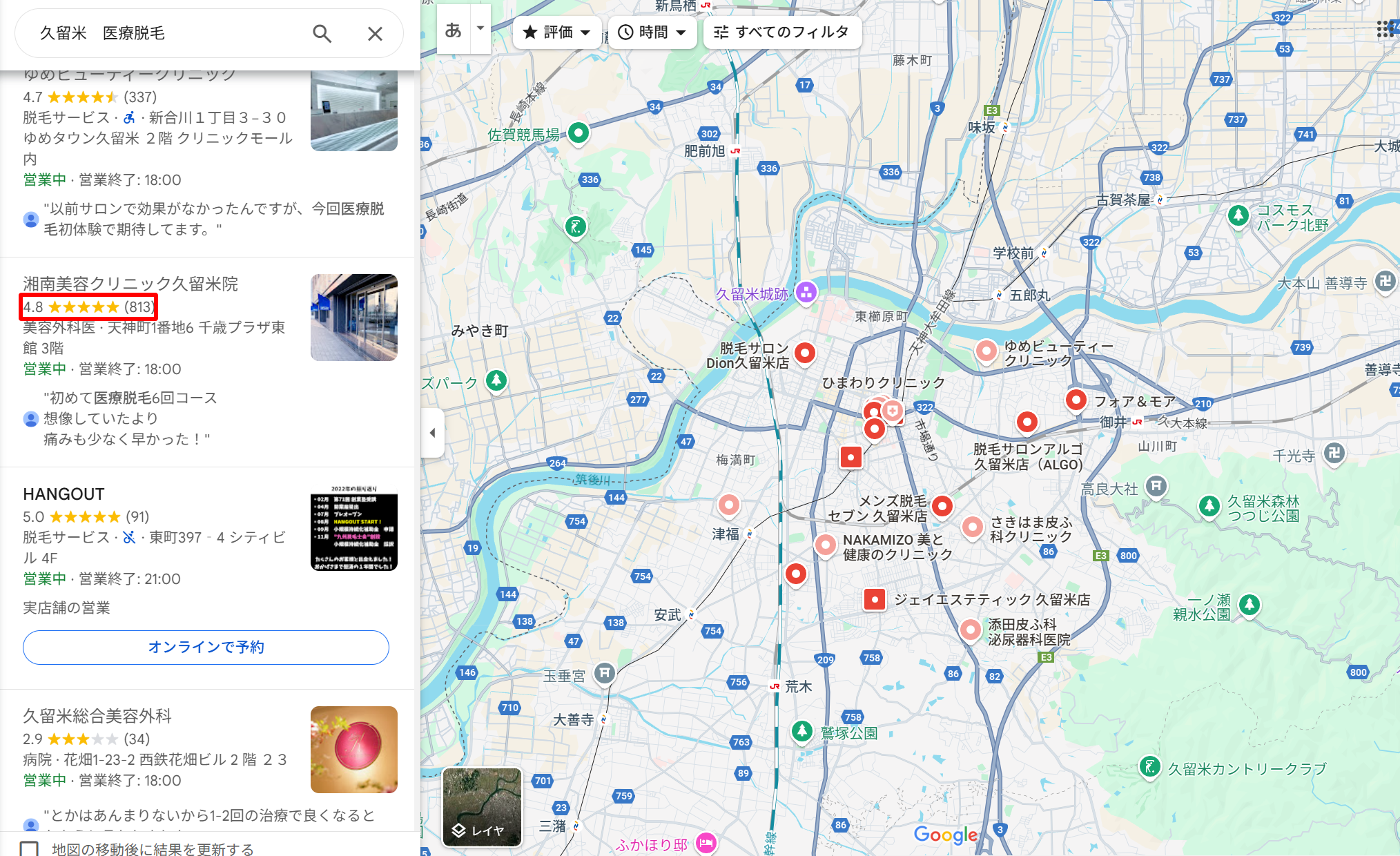Open すべてのフィルタ all filters

click(782, 32)
